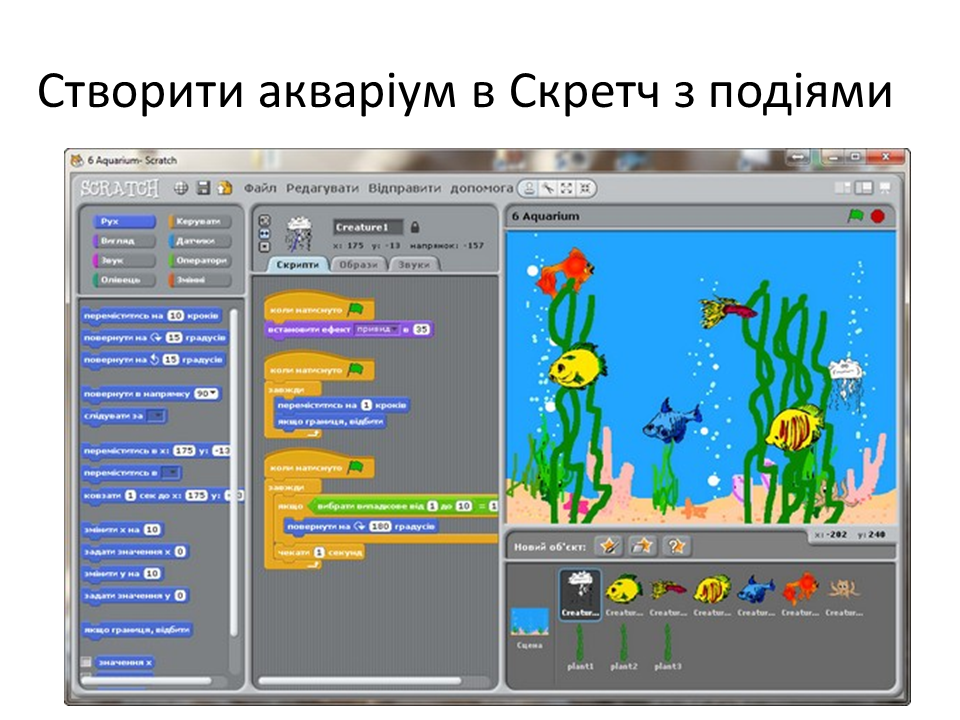The width and height of the screenshot is (960, 720).
Task: Open the Відправити menu
Action: tap(404, 188)
